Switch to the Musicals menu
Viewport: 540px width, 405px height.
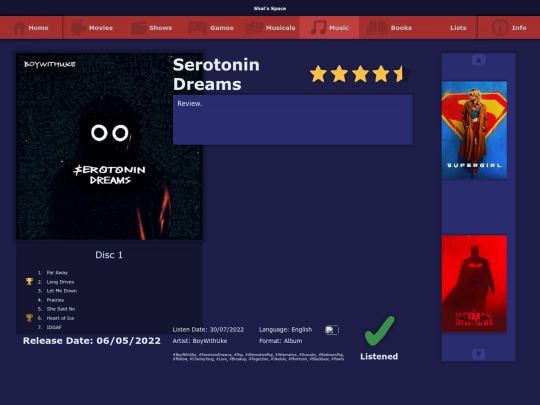coord(280,28)
